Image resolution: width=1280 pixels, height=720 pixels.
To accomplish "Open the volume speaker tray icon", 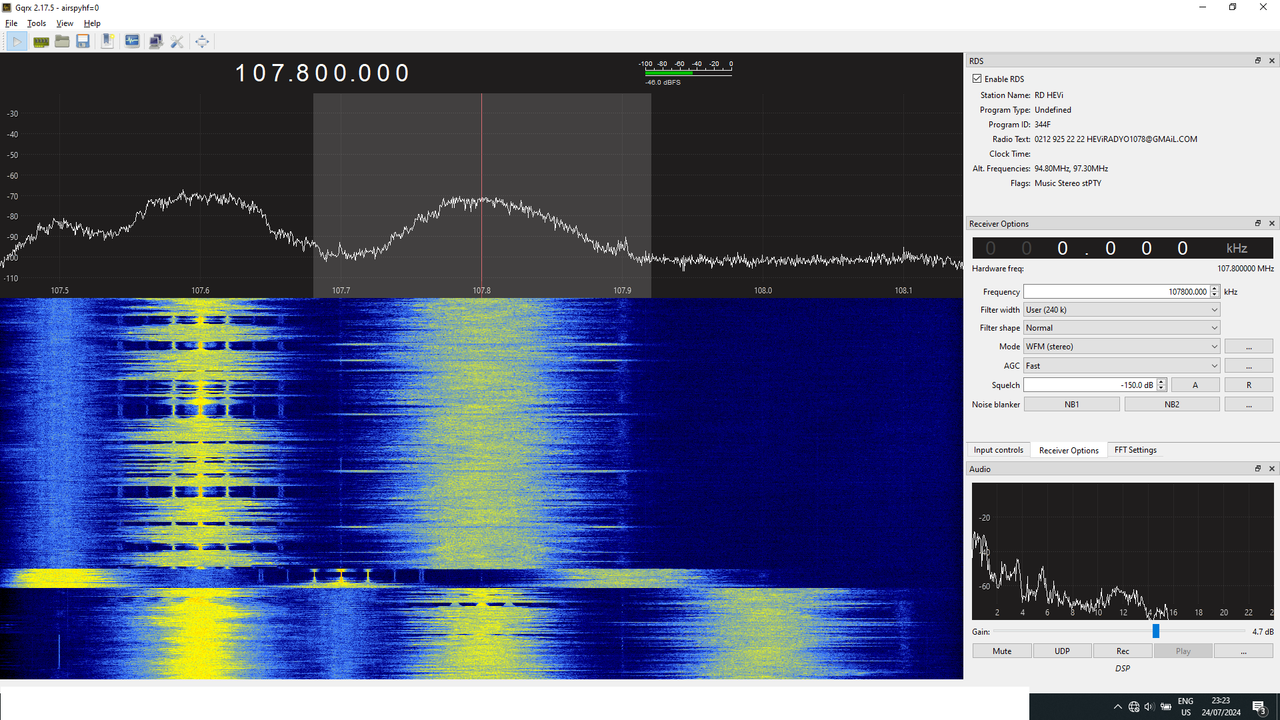I will click(x=1149, y=707).
